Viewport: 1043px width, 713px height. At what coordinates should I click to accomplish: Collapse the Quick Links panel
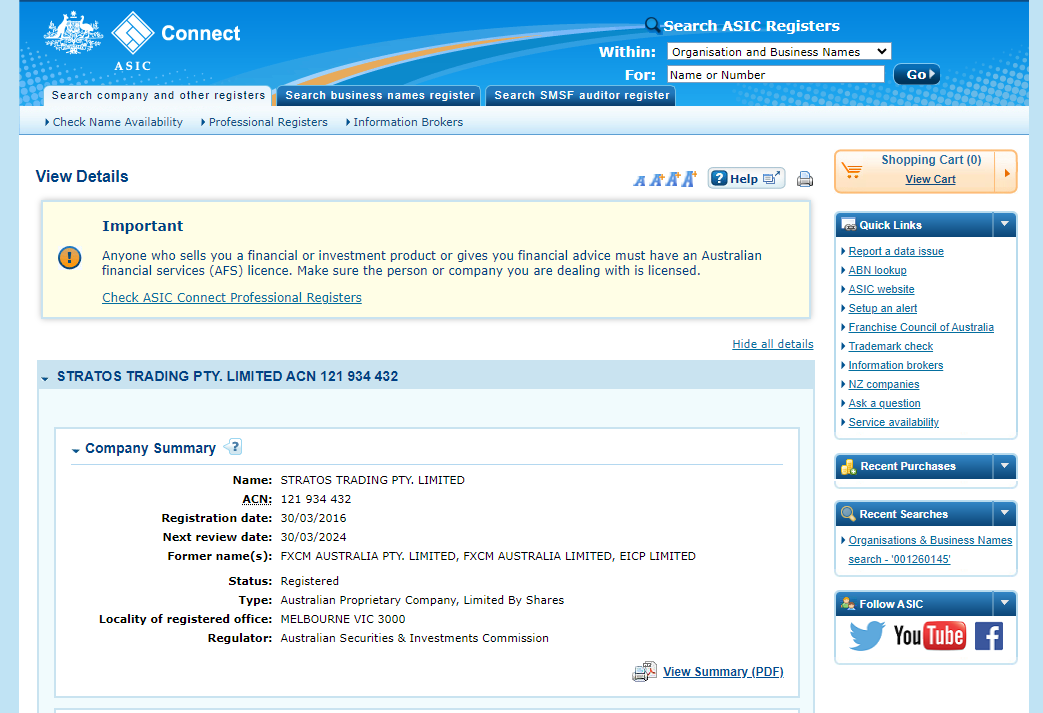tap(1005, 225)
